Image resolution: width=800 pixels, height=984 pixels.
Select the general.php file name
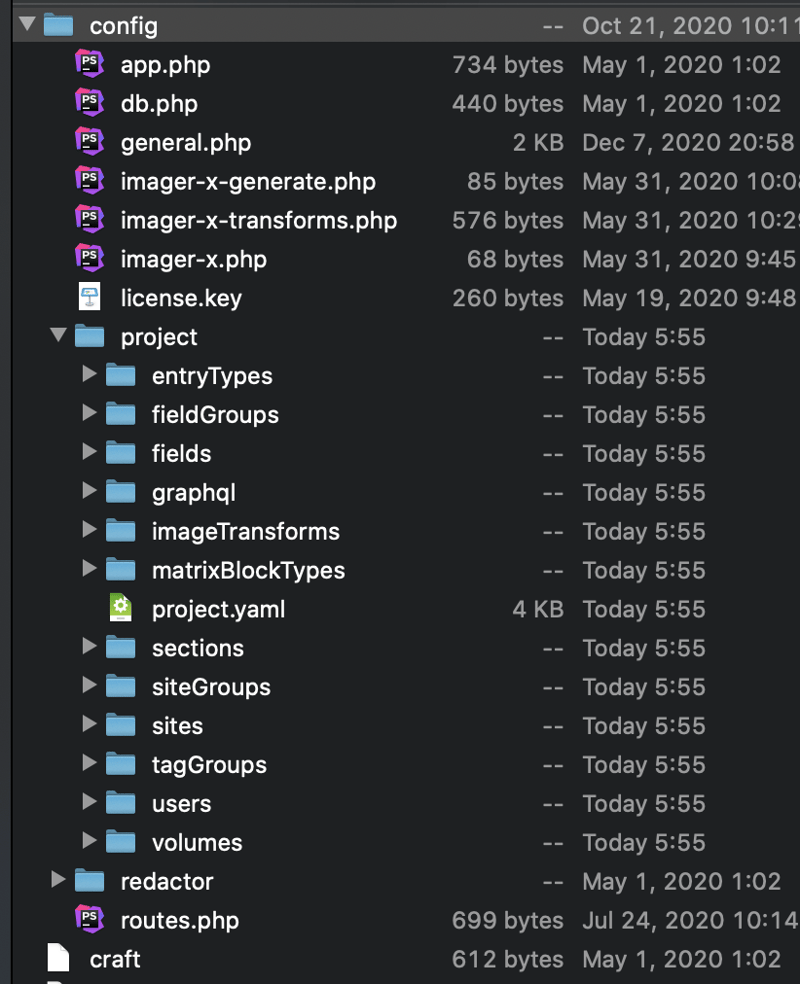coord(185,143)
